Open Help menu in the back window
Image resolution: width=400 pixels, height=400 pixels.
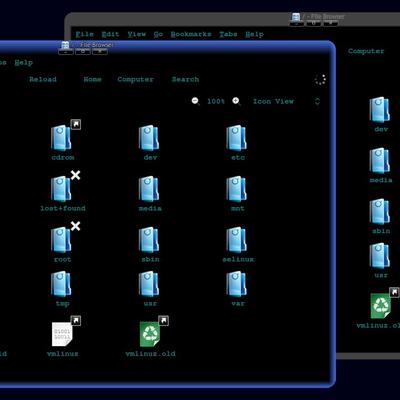[x=255, y=34]
